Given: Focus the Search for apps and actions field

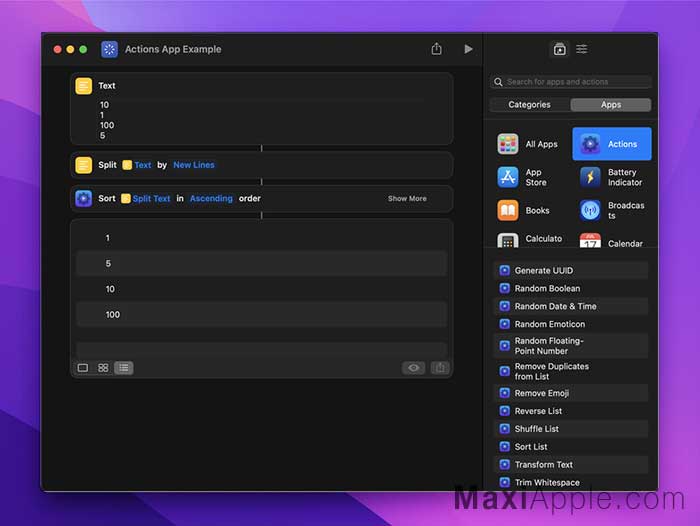Looking at the screenshot, I should tap(571, 82).
